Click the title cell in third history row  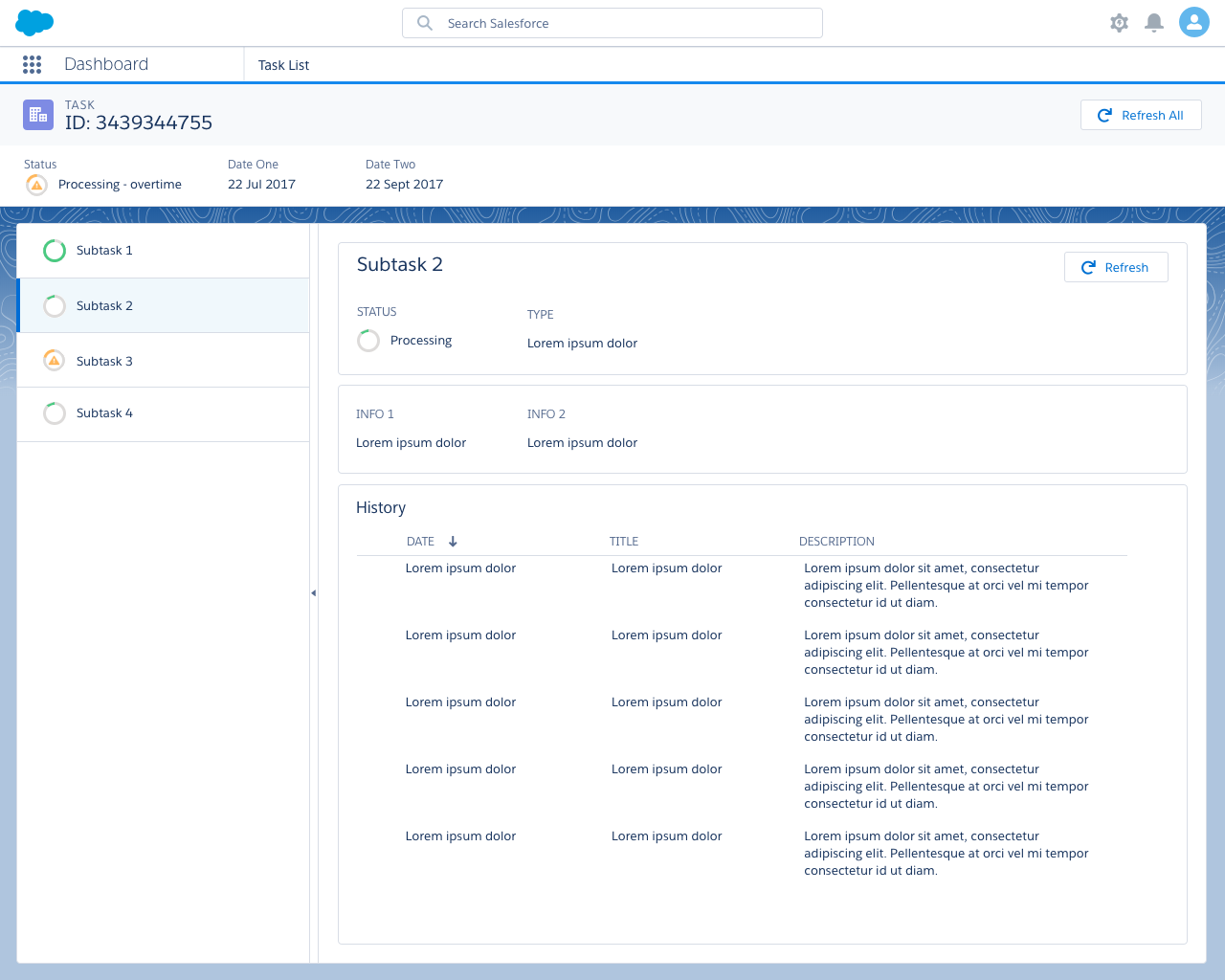coord(666,702)
